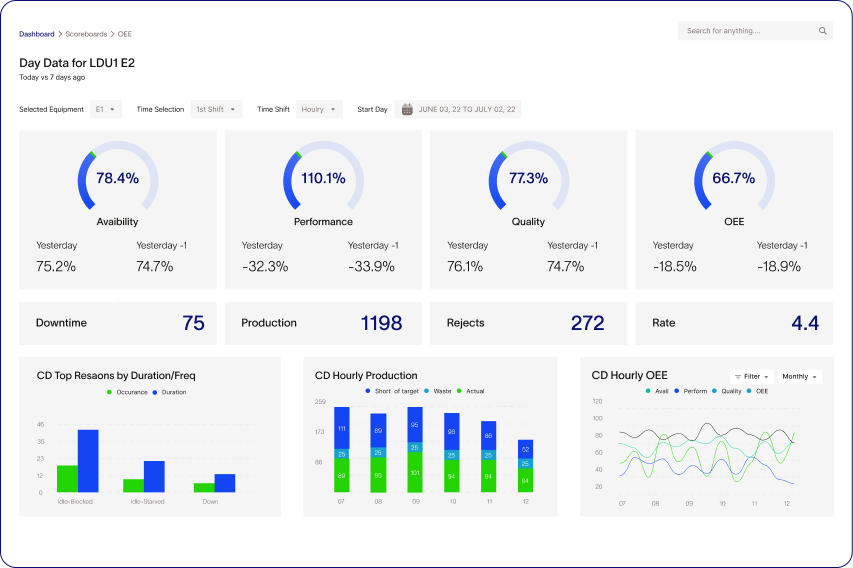Select the Rejects 272 card

(528, 323)
